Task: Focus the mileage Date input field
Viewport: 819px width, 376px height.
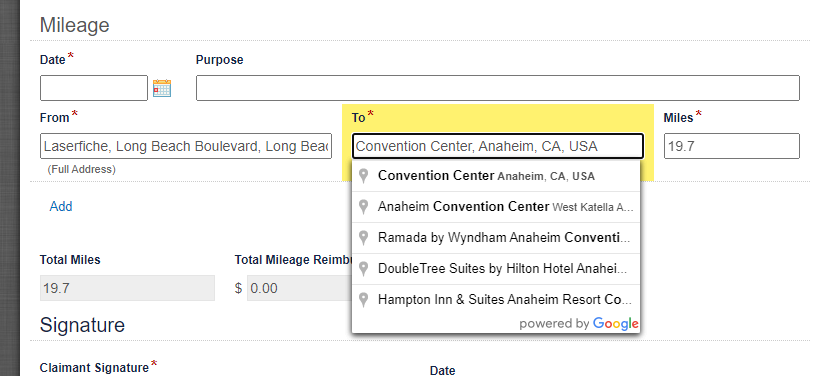Action: (94, 88)
